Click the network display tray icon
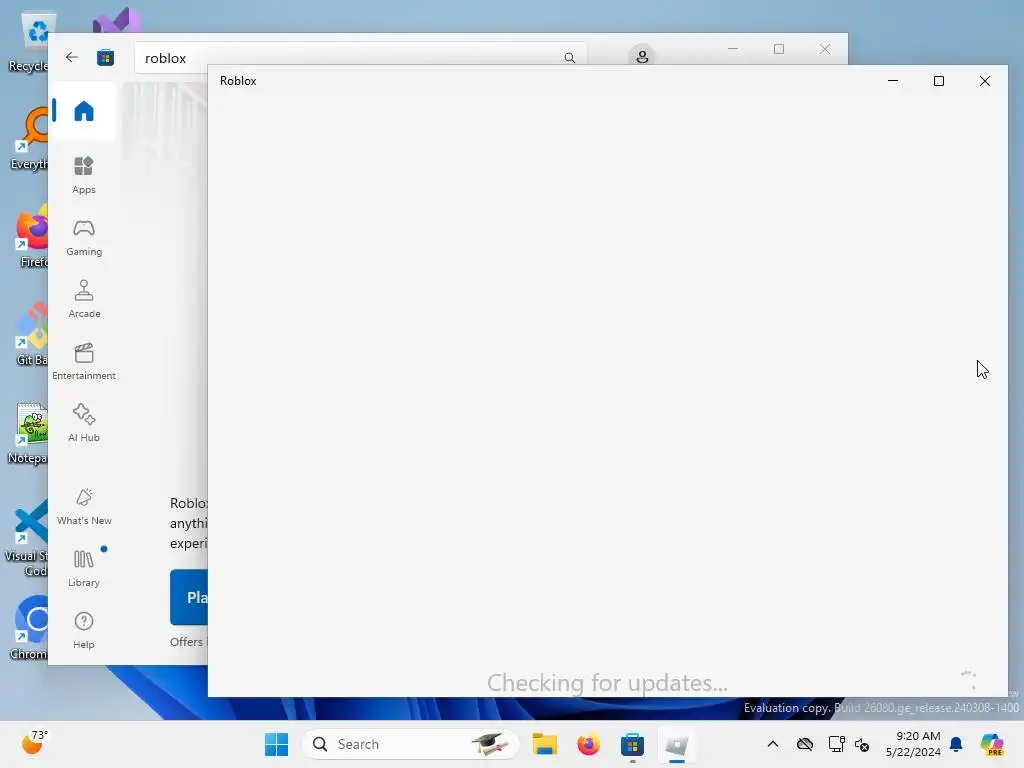This screenshot has height=768, width=1024. (x=836, y=744)
